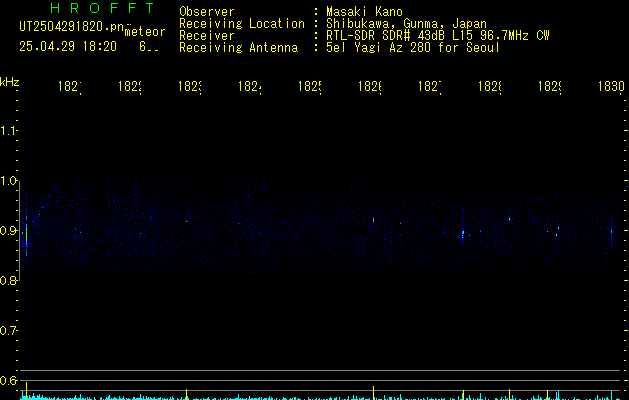Select the location Shibukawa, Gunma, Japan
Screen dimensions: 629x400
click(406, 24)
